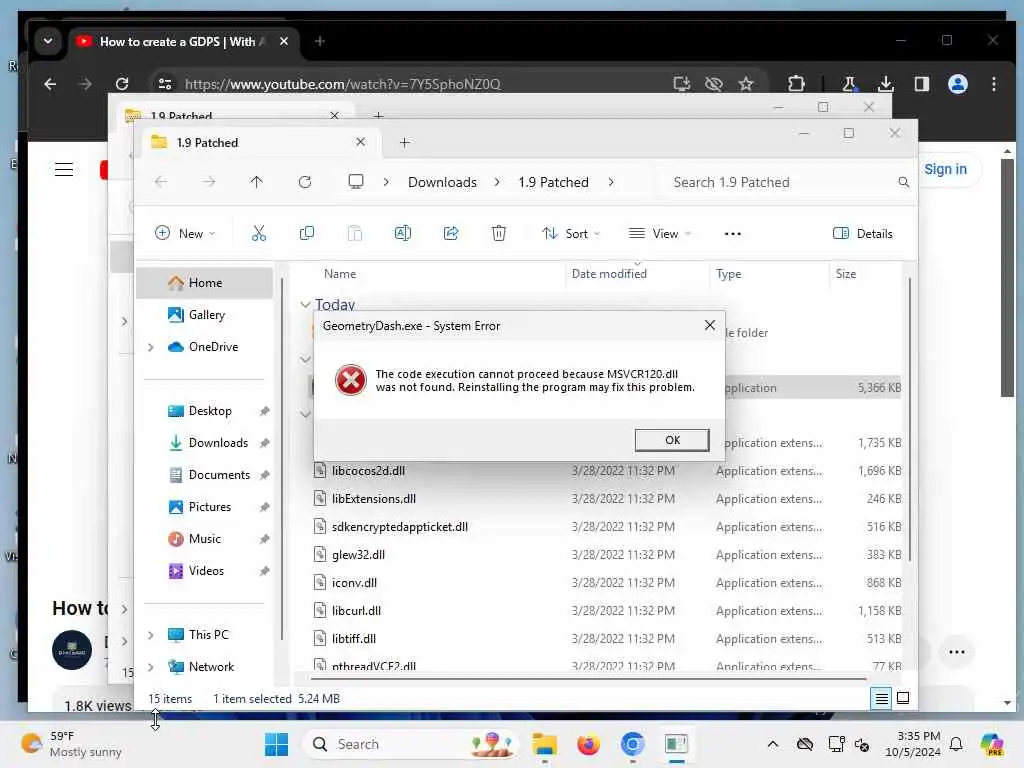The image size is (1024, 768).
Task: Open the browser Extensions puzzle icon
Action: pyautogui.click(x=795, y=84)
